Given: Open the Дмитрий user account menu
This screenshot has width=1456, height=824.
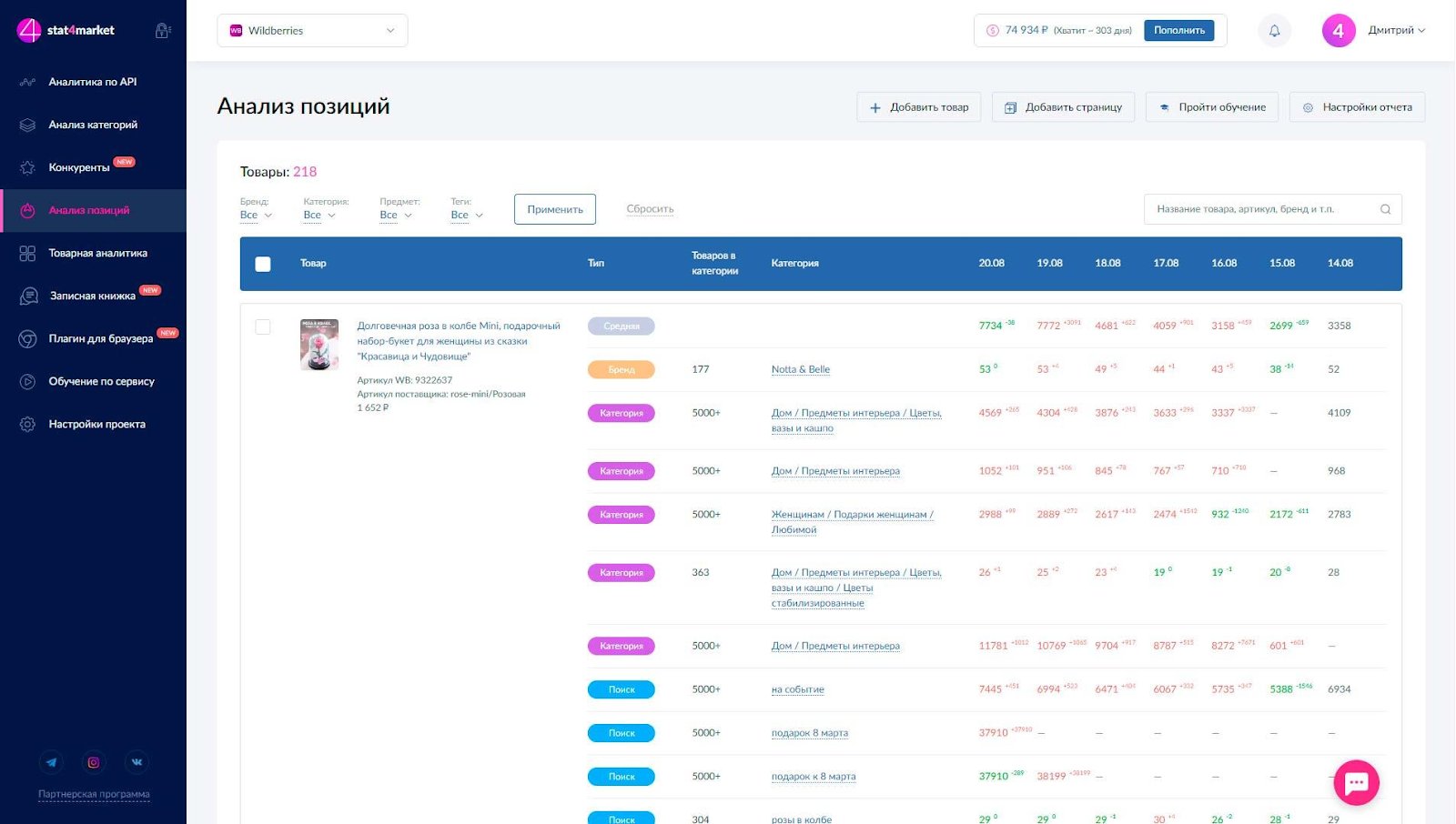Looking at the screenshot, I should (1396, 31).
